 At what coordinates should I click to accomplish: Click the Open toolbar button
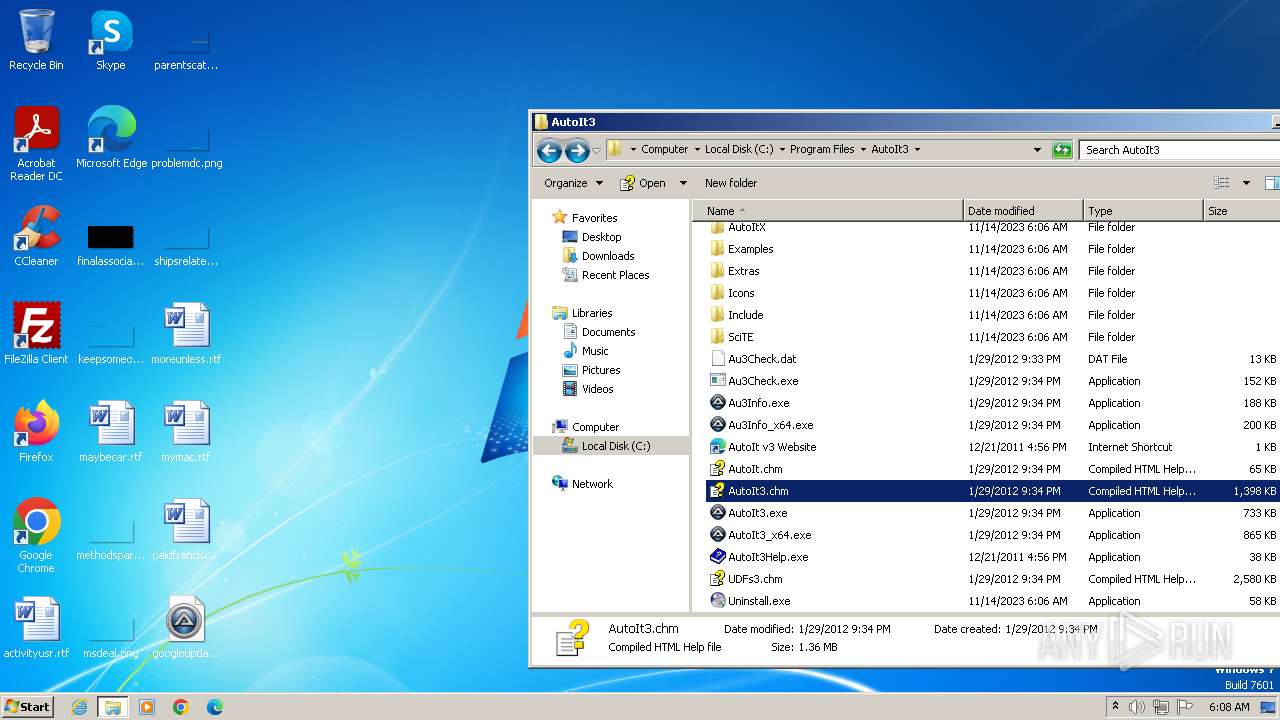coord(644,183)
